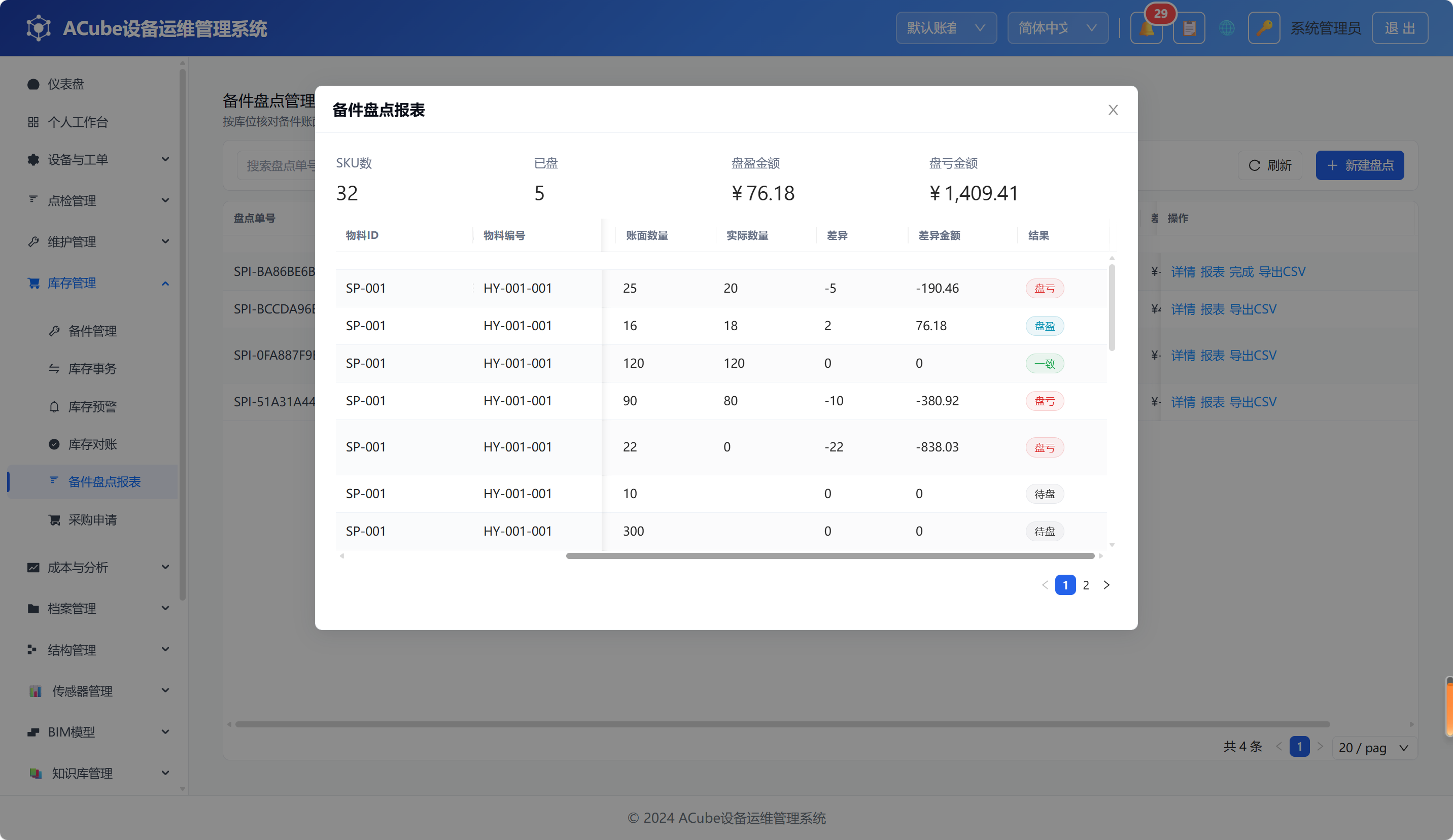The image size is (1453, 840).
Task: Click the 搜索盘点单号 search field
Action: (x=277, y=165)
